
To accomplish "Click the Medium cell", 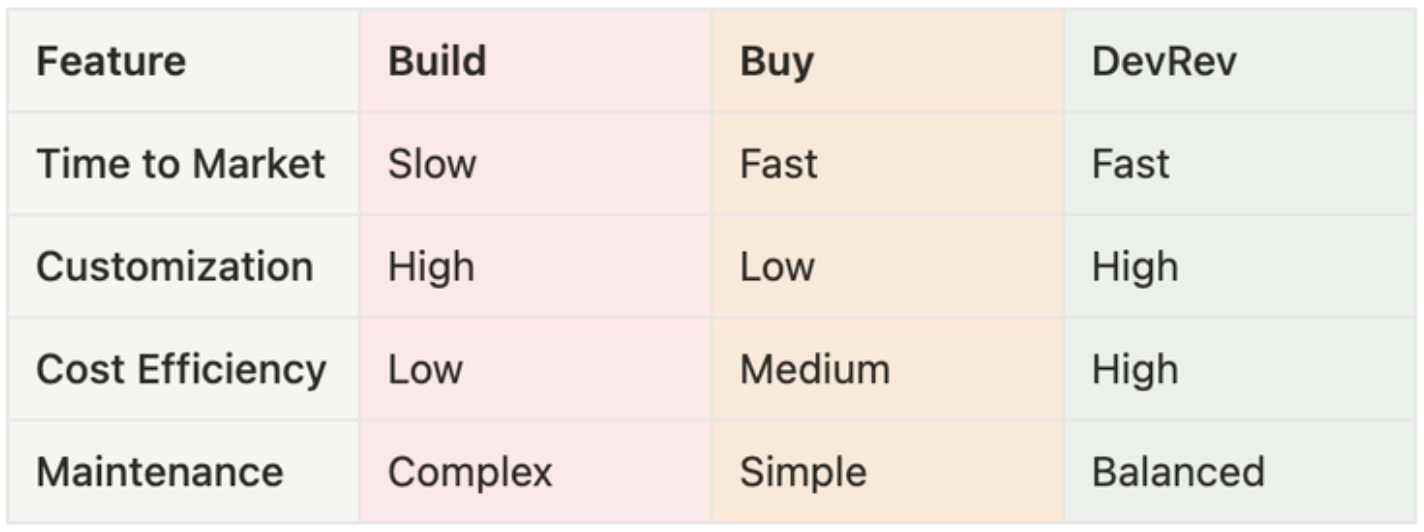I will tap(815, 370).
